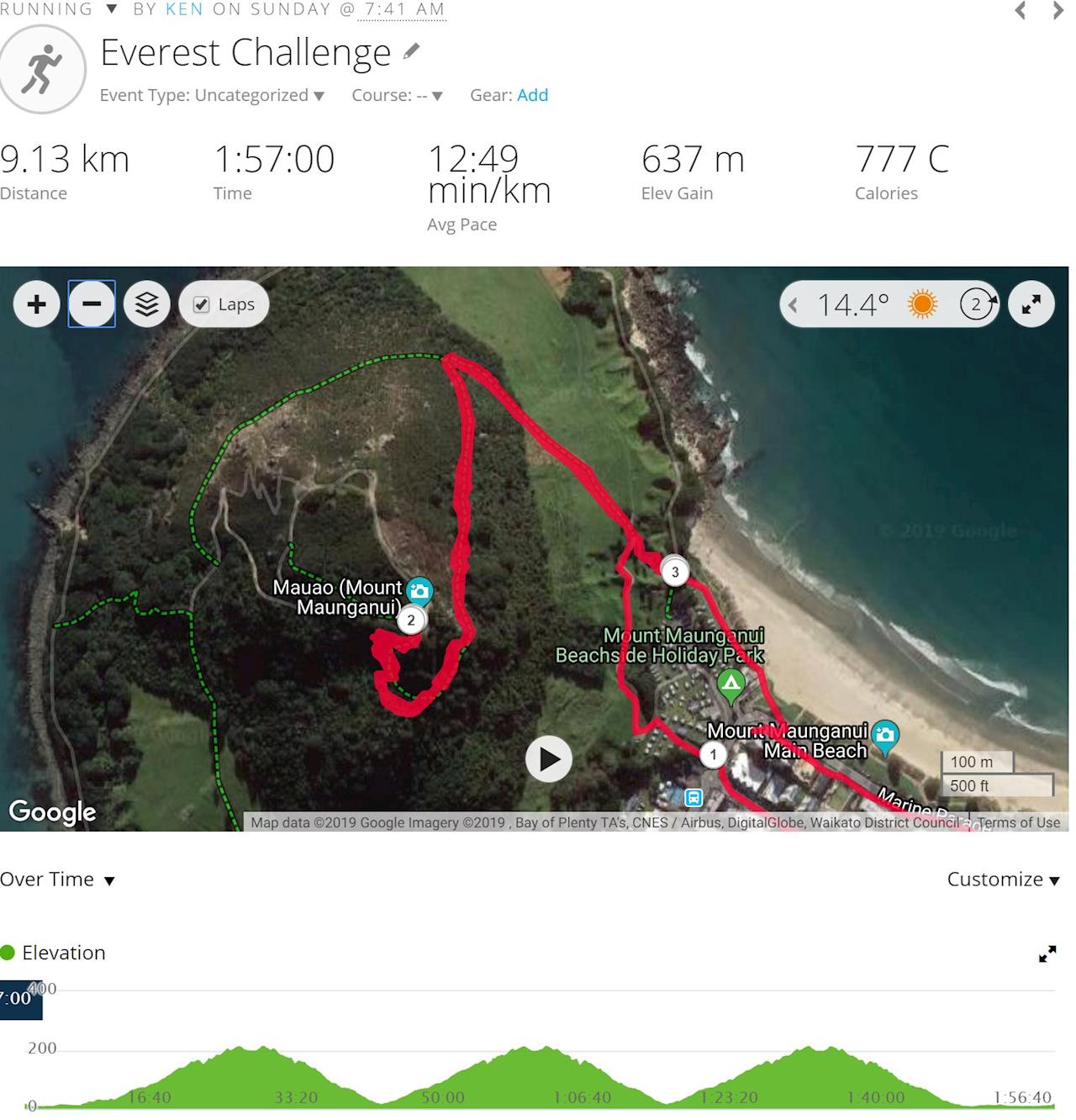Open the Over Time chart dropdown
The image size is (1076, 1120).
57,880
